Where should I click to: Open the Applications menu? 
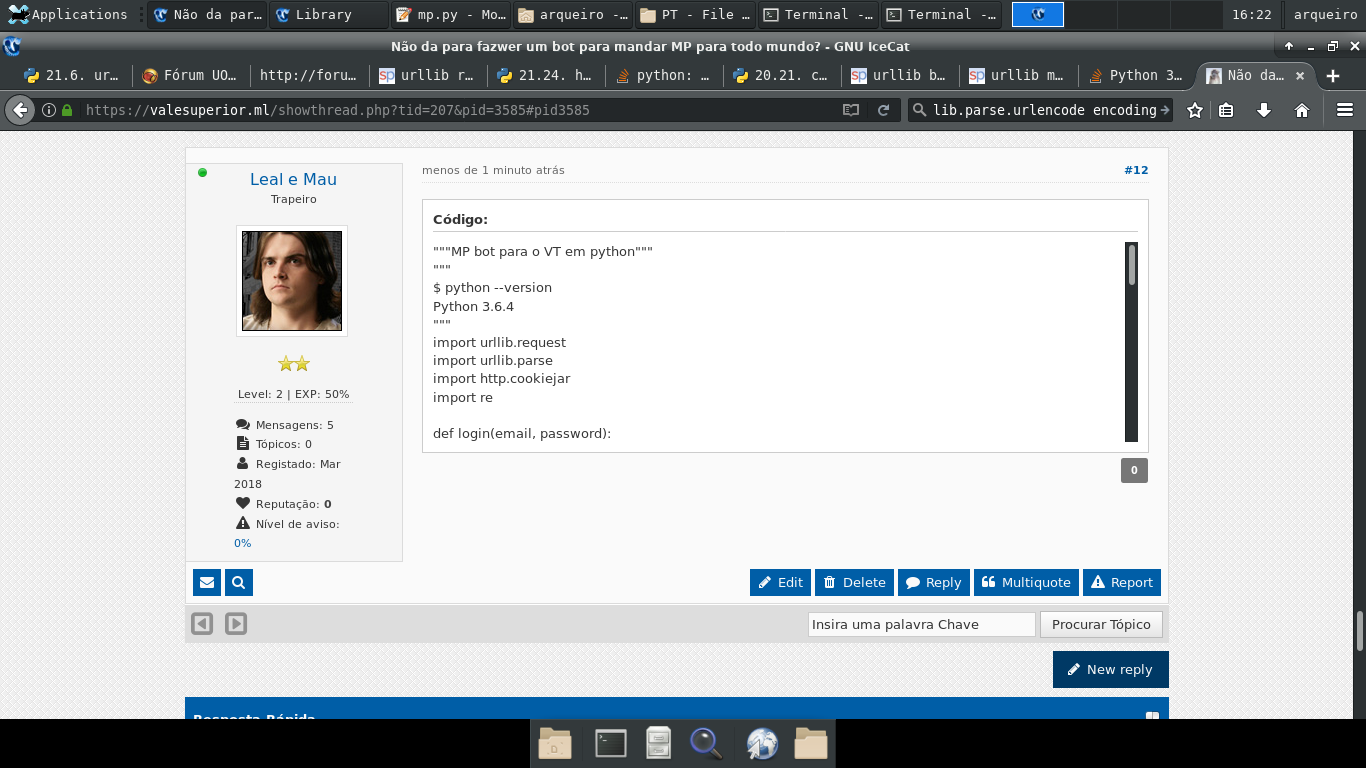tap(68, 14)
